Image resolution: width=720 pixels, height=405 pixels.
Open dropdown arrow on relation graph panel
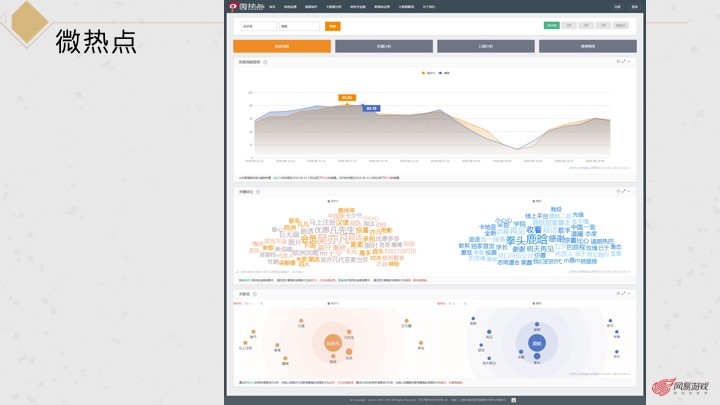[x=630, y=295]
